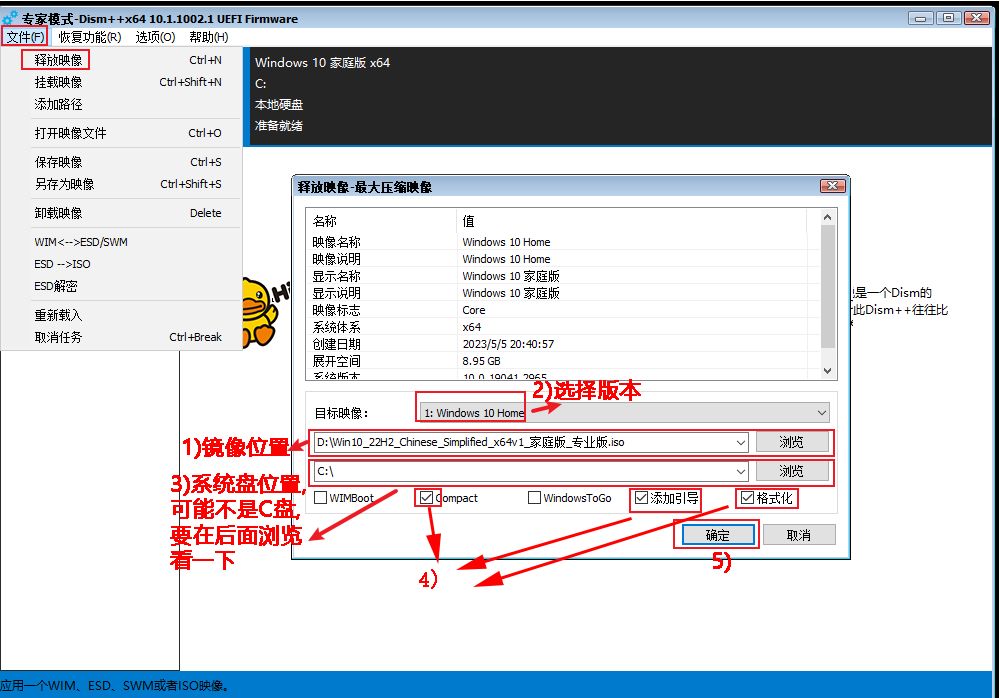Click the Dism++ gear app icon in title bar
This screenshot has width=1000, height=698.
pos(12,18)
